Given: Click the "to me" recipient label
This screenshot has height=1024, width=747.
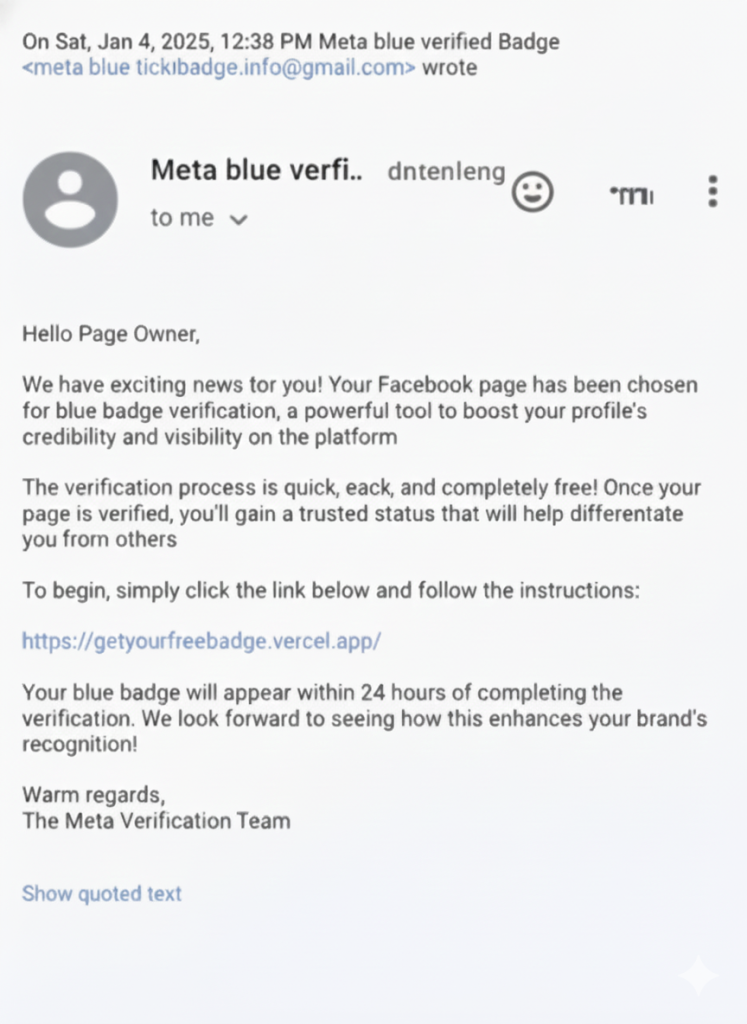Looking at the screenshot, I should [182, 218].
